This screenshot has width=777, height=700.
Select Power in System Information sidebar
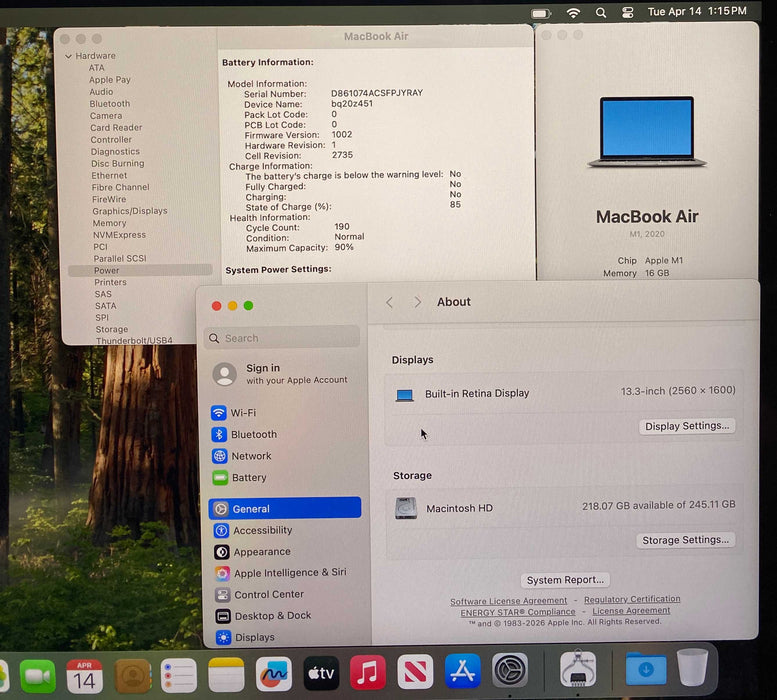click(x=140, y=270)
